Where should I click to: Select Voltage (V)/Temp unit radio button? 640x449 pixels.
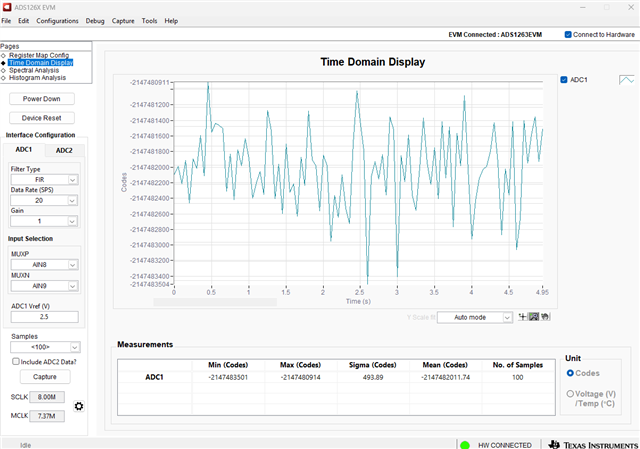pos(570,394)
